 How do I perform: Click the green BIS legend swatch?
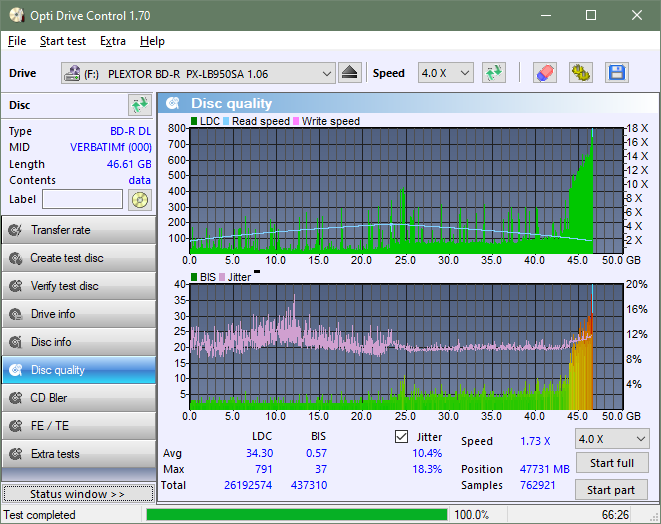(x=194, y=277)
